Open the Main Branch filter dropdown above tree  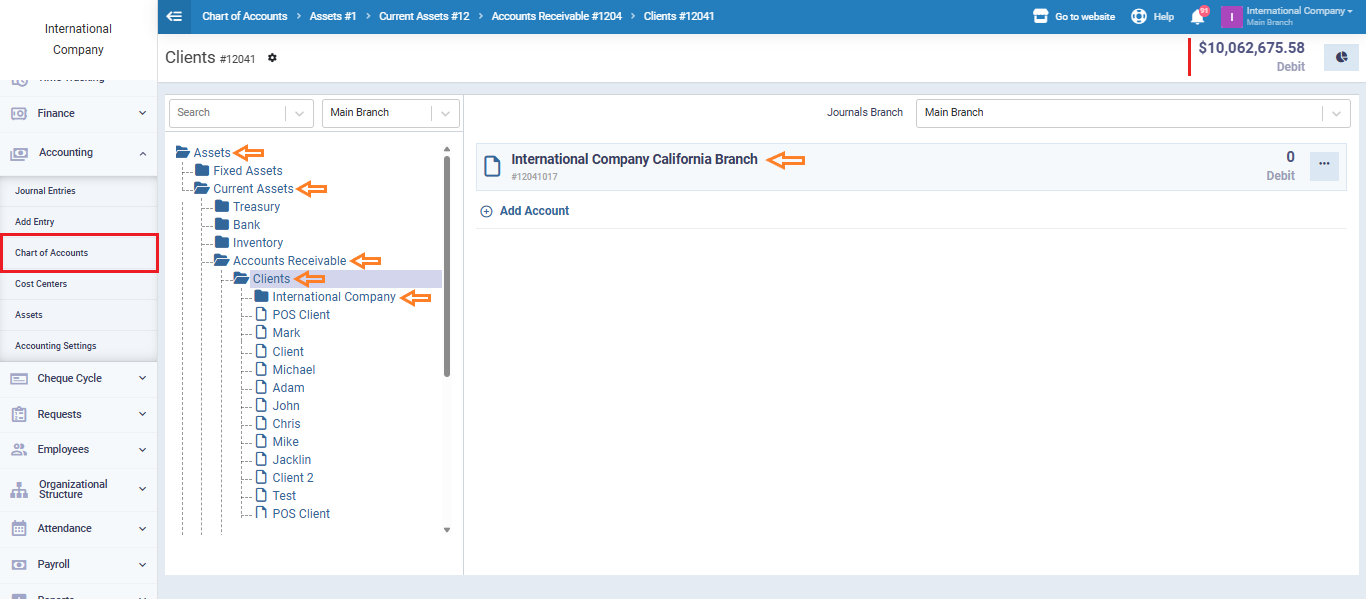[445, 113]
